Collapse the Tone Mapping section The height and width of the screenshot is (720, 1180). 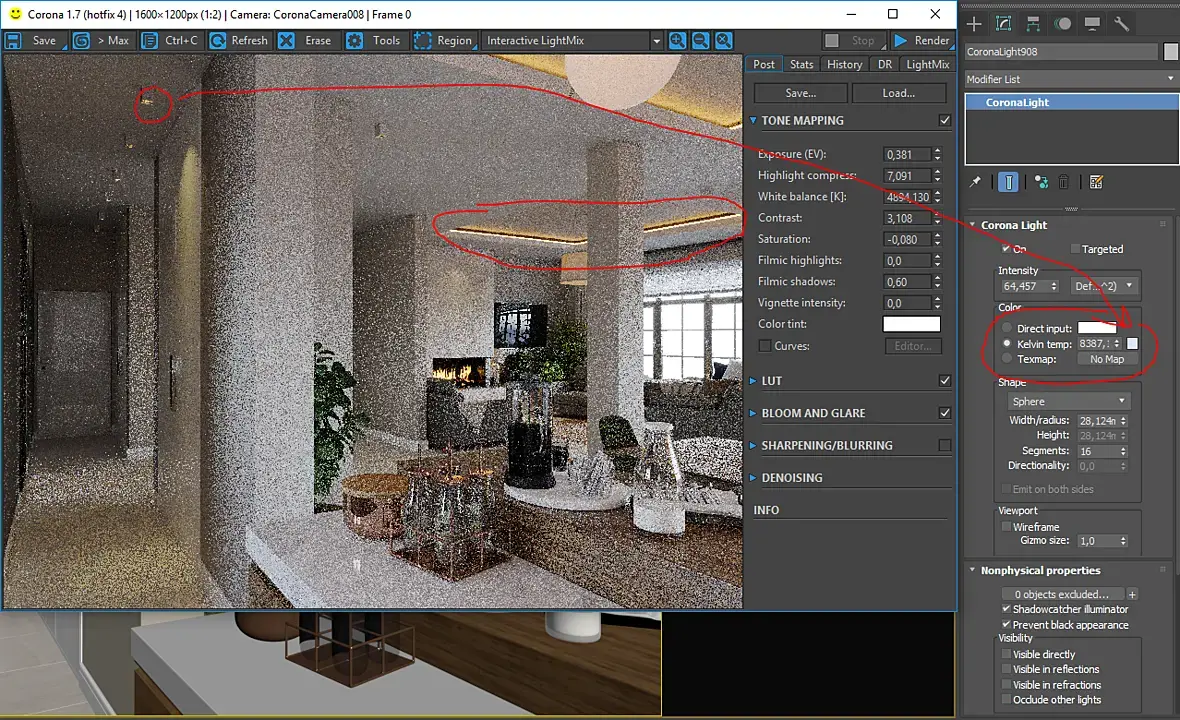point(753,120)
